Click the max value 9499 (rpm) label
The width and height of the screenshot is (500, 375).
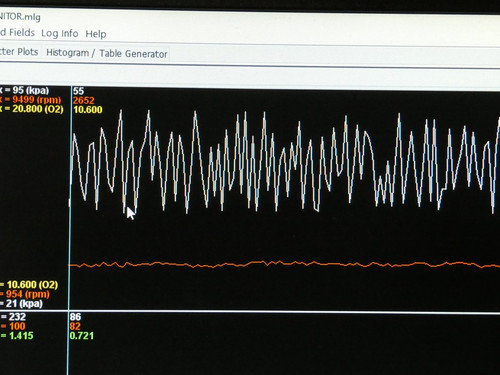pos(31,100)
